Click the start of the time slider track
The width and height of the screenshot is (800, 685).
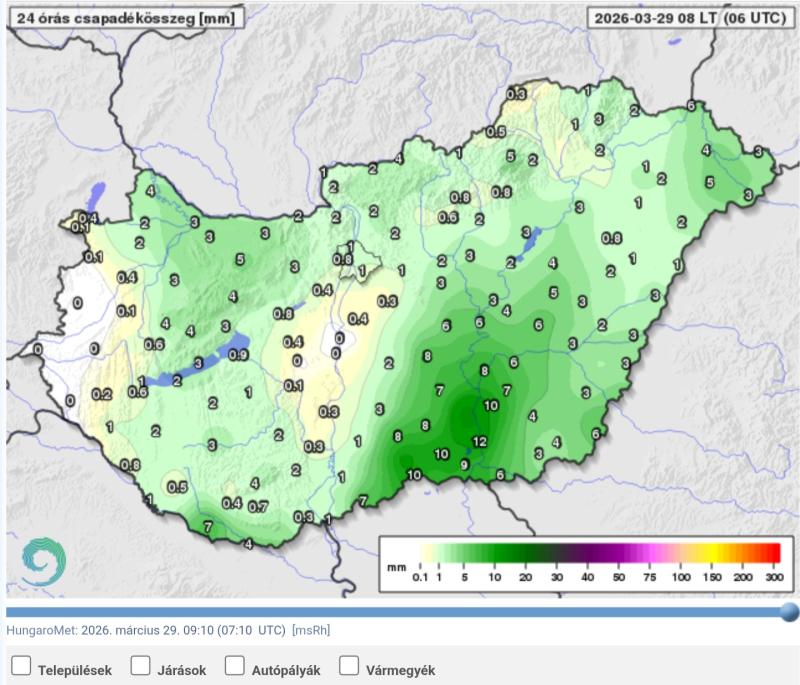pos(10,611)
